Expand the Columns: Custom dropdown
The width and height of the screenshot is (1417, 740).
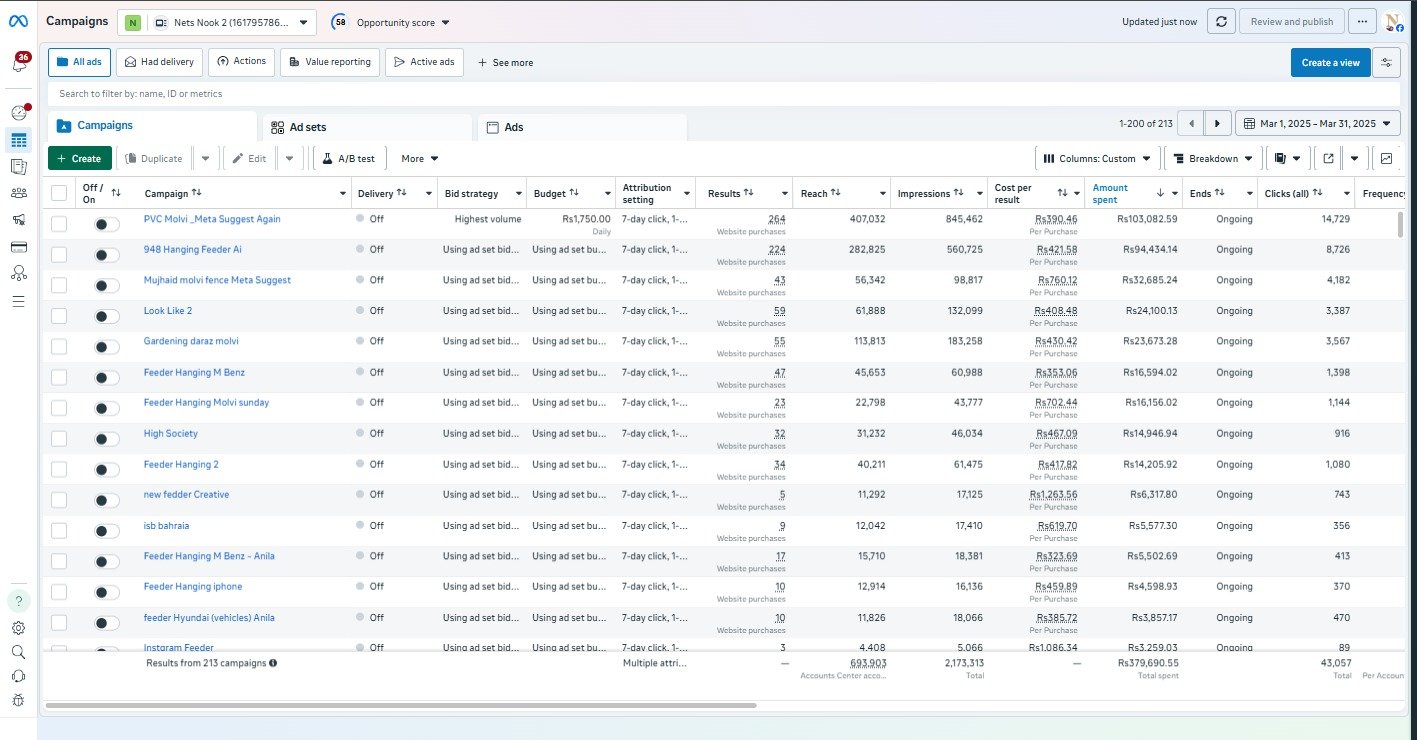[x=1097, y=158]
